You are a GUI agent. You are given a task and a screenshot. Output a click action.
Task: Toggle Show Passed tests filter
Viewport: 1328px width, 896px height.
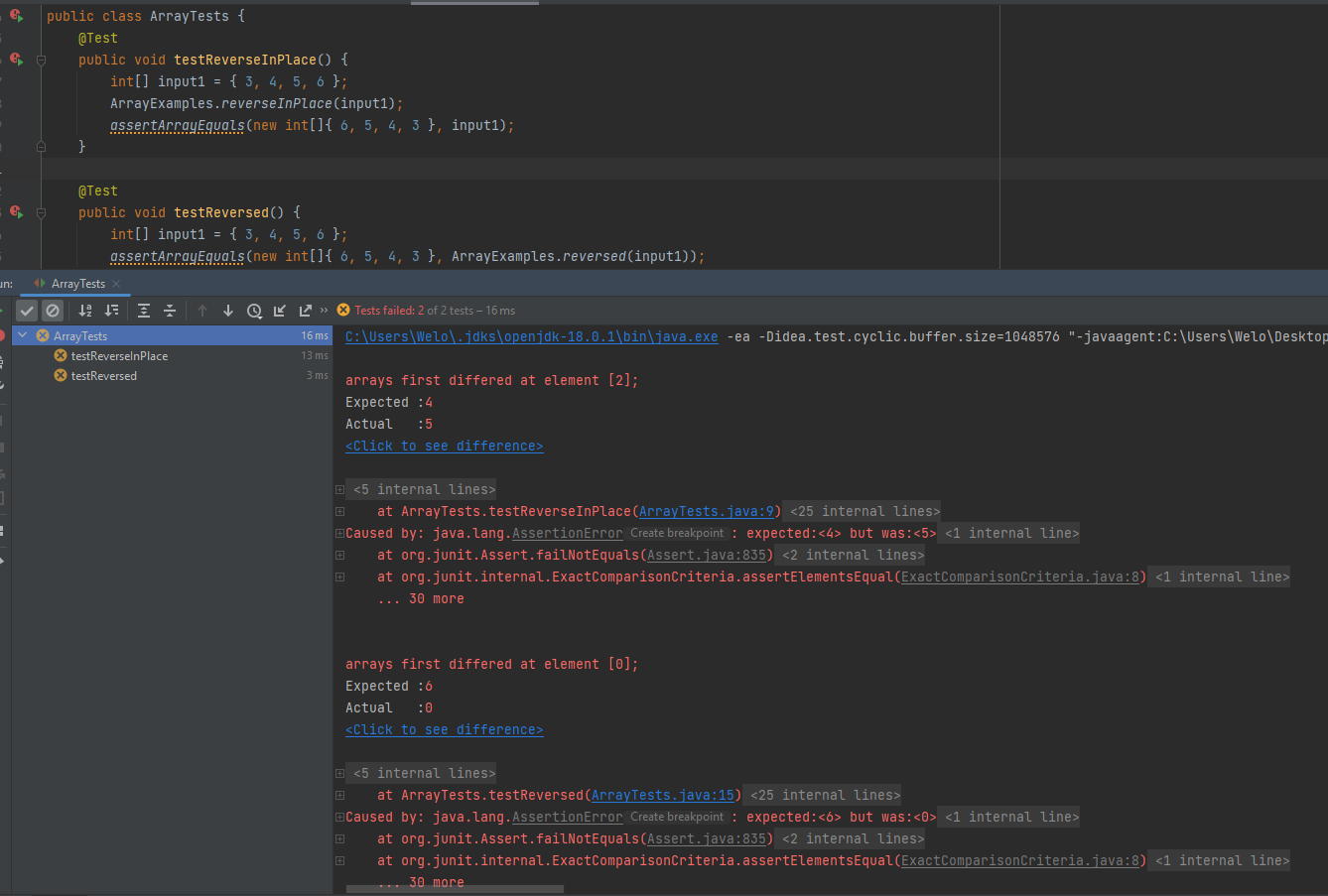(x=27, y=311)
